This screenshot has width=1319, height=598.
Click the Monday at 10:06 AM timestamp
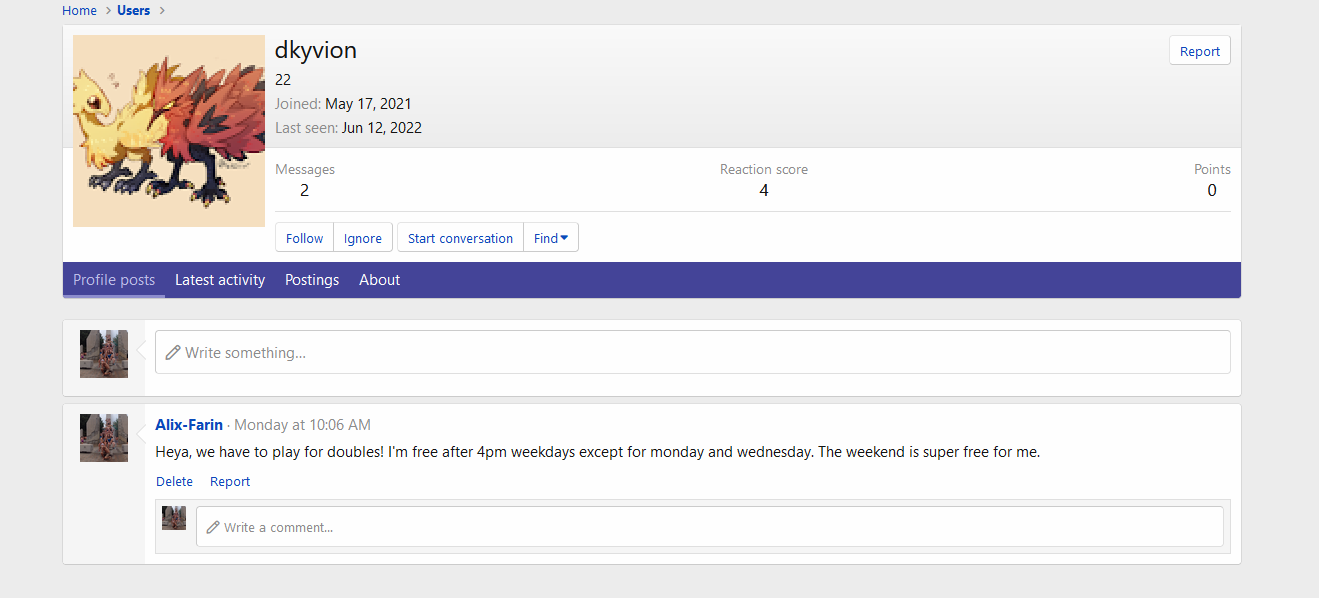pos(302,425)
